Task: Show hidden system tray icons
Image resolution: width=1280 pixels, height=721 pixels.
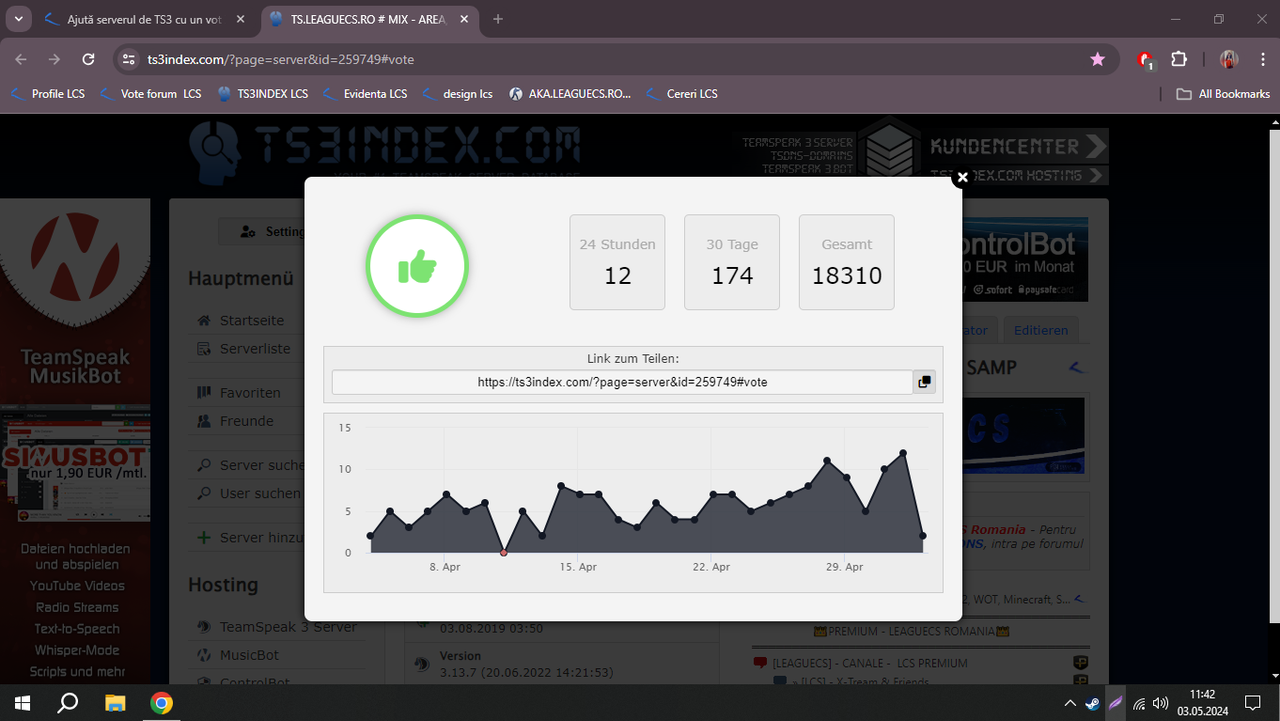Action: 1070,703
